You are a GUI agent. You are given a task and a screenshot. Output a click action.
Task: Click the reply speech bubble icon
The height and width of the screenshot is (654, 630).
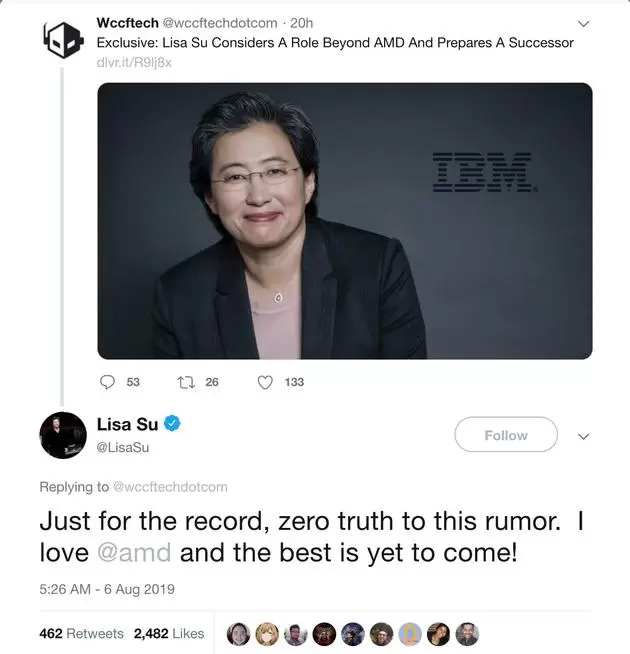point(108,382)
